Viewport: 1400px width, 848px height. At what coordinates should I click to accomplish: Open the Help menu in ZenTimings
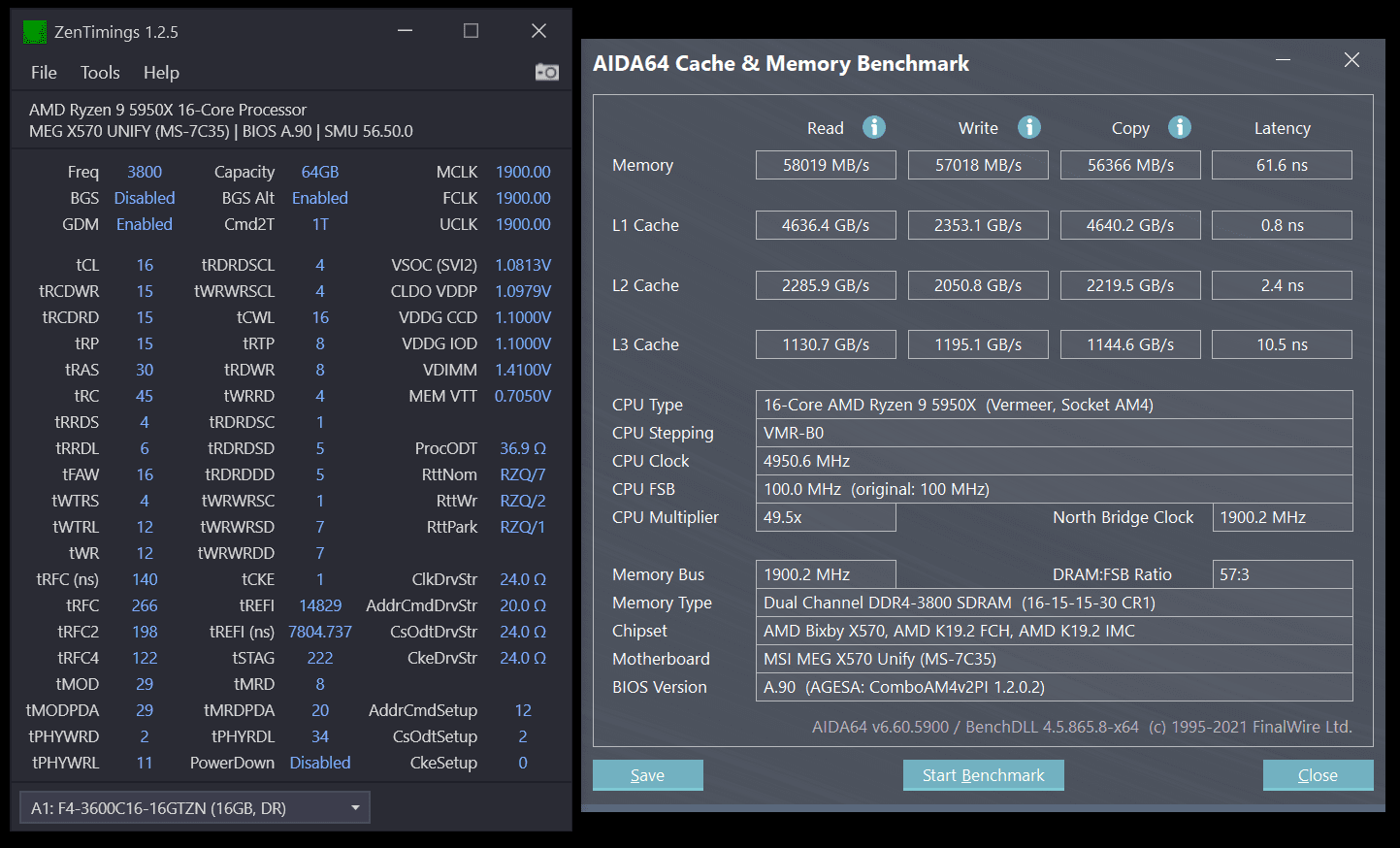click(161, 73)
